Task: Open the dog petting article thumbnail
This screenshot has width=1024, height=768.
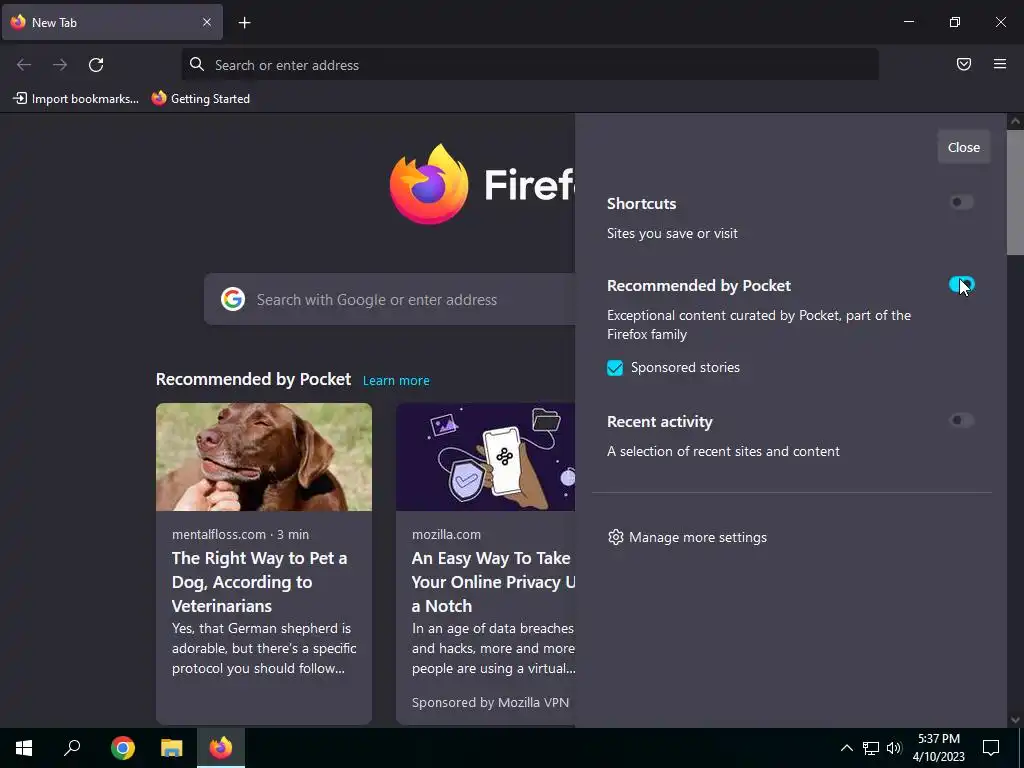Action: [264, 456]
